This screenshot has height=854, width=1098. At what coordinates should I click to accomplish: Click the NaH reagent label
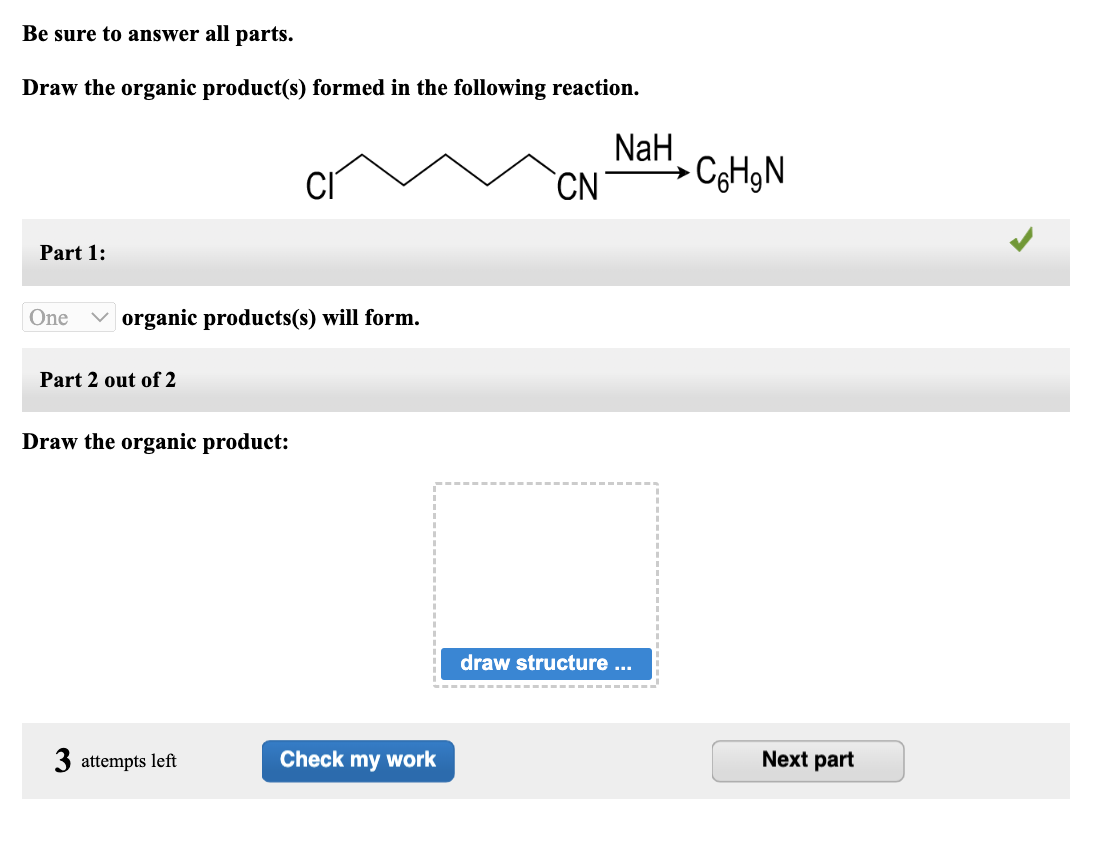click(x=644, y=148)
